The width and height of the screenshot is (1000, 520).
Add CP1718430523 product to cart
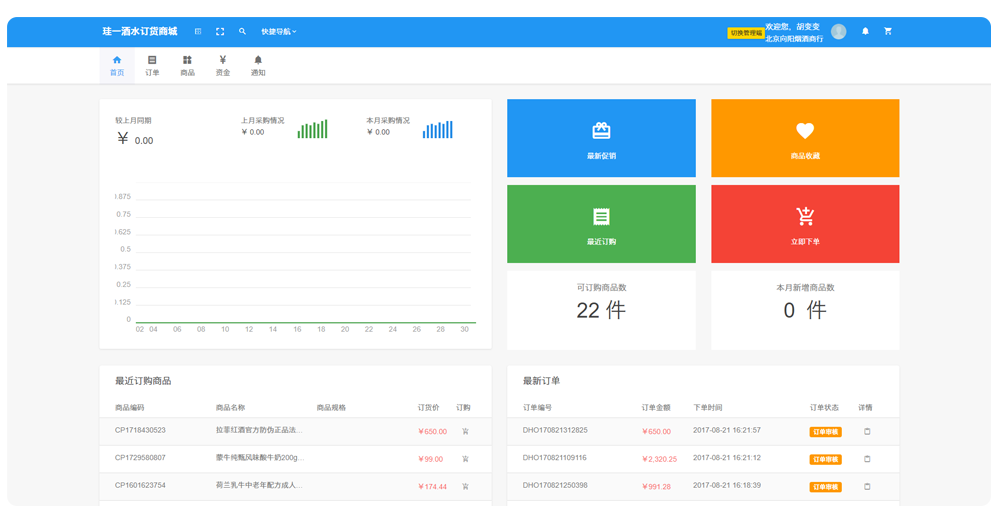click(466, 431)
